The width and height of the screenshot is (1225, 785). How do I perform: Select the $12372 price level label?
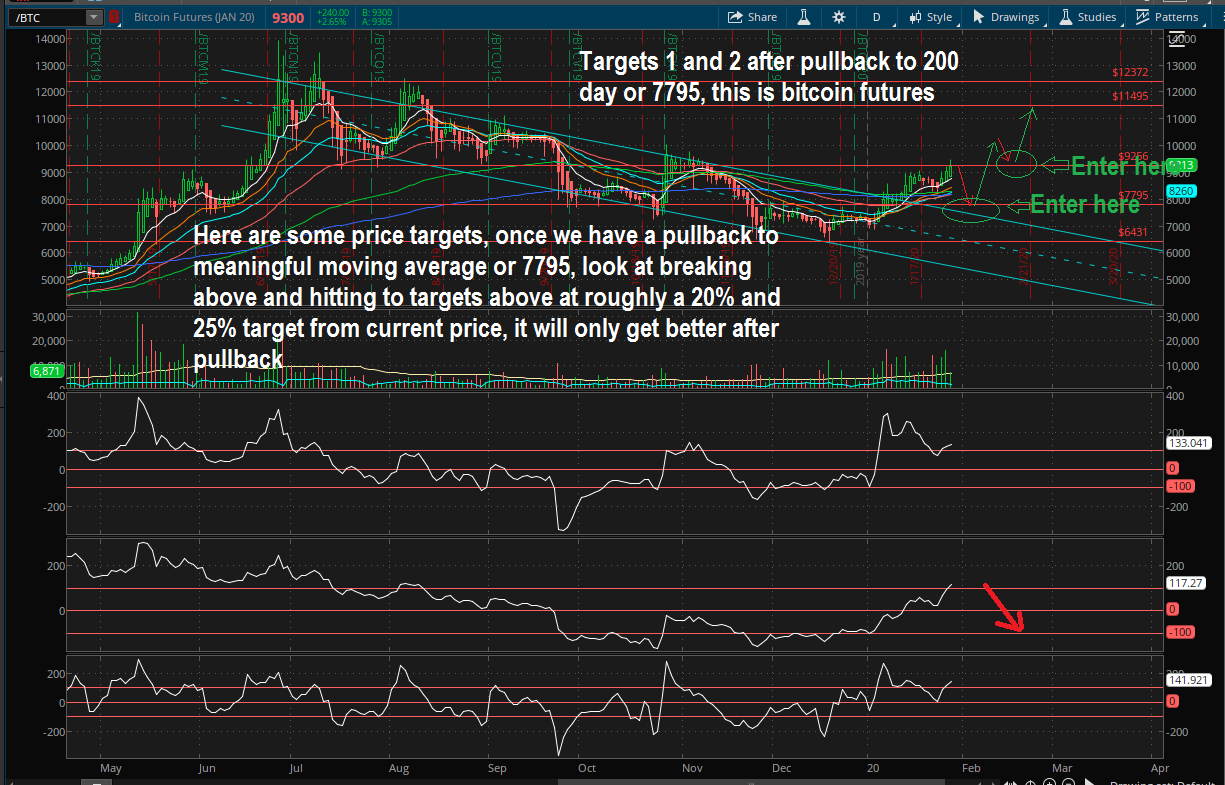[x=1131, y=73]
